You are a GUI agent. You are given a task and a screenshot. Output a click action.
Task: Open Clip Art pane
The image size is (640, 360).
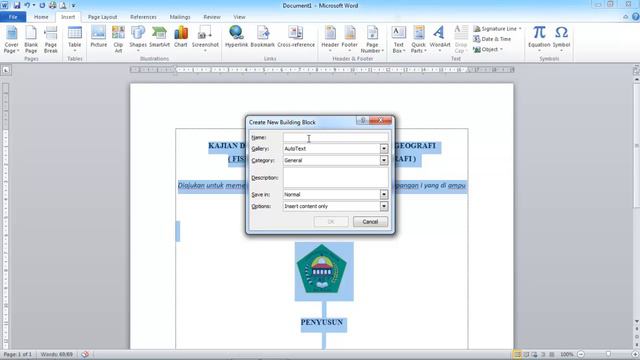[x=118, y=39]
